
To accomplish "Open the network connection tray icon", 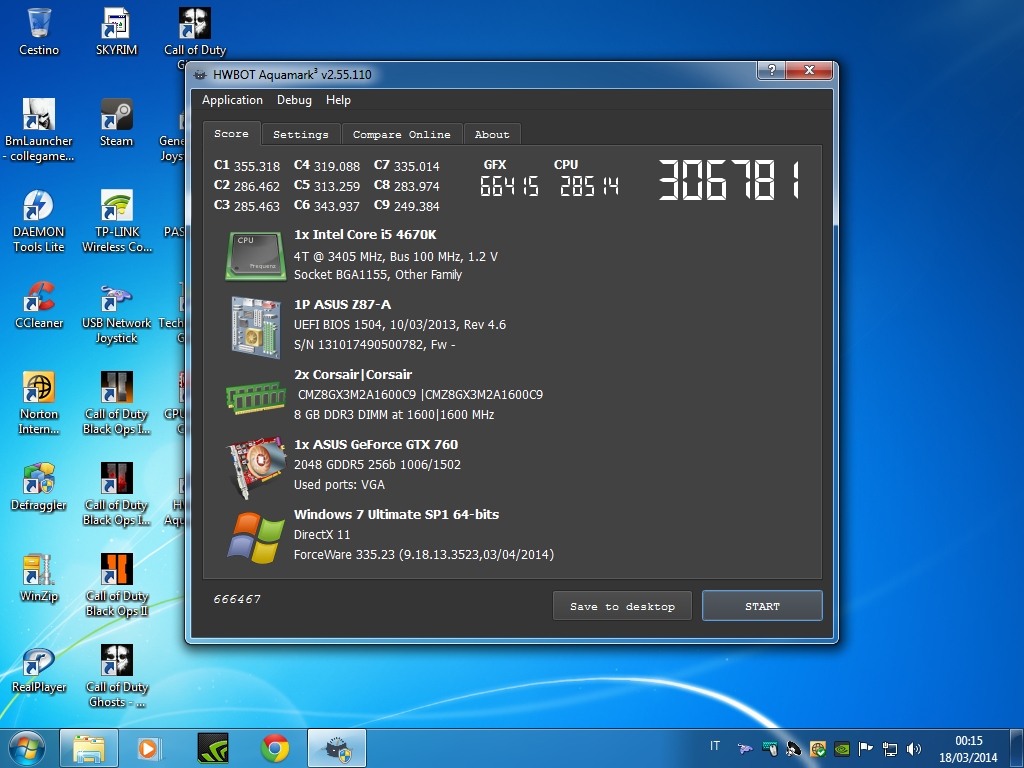I will coord(889,748).
